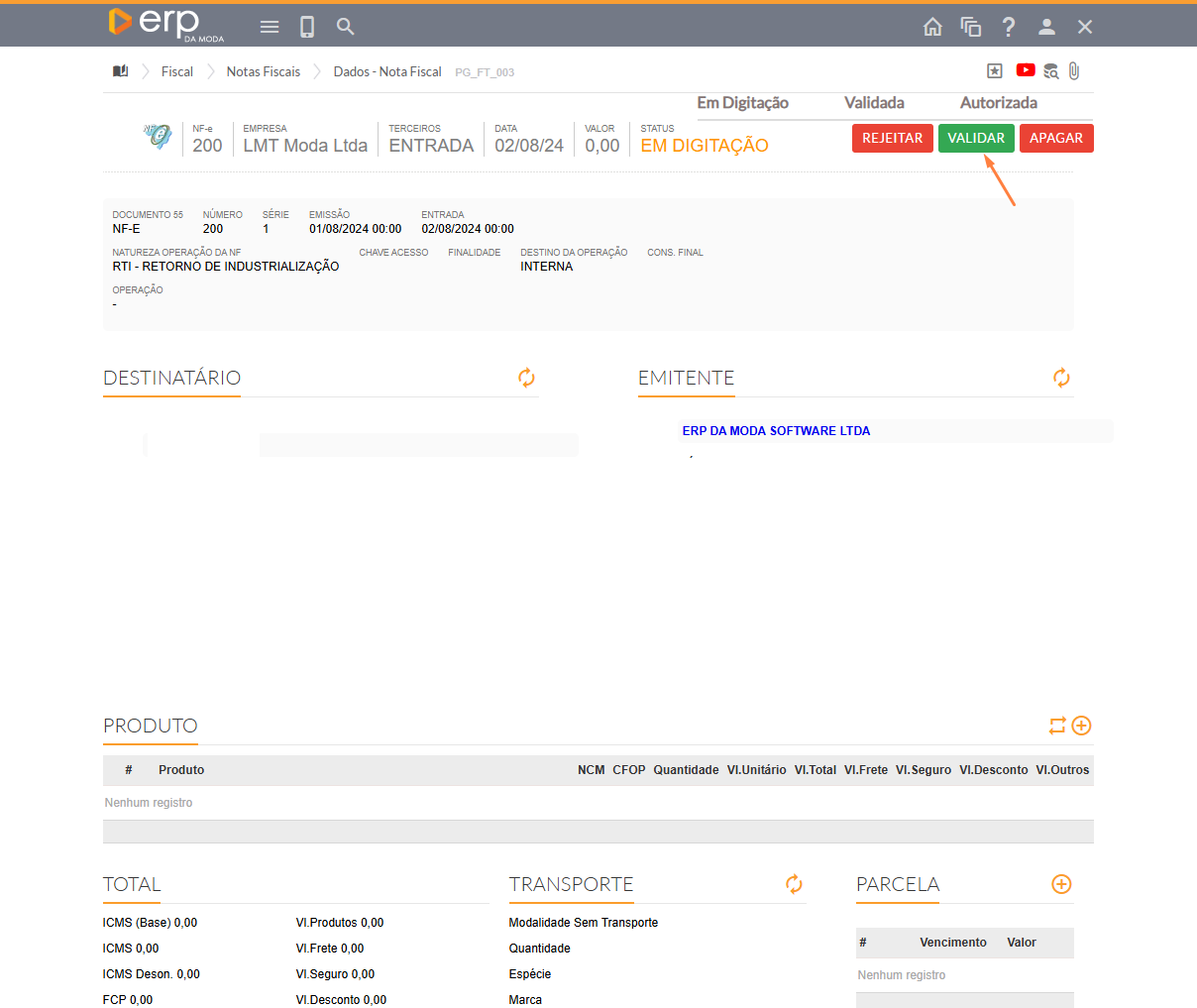
Task: Click the APAGAR button
Action: 1055,139
